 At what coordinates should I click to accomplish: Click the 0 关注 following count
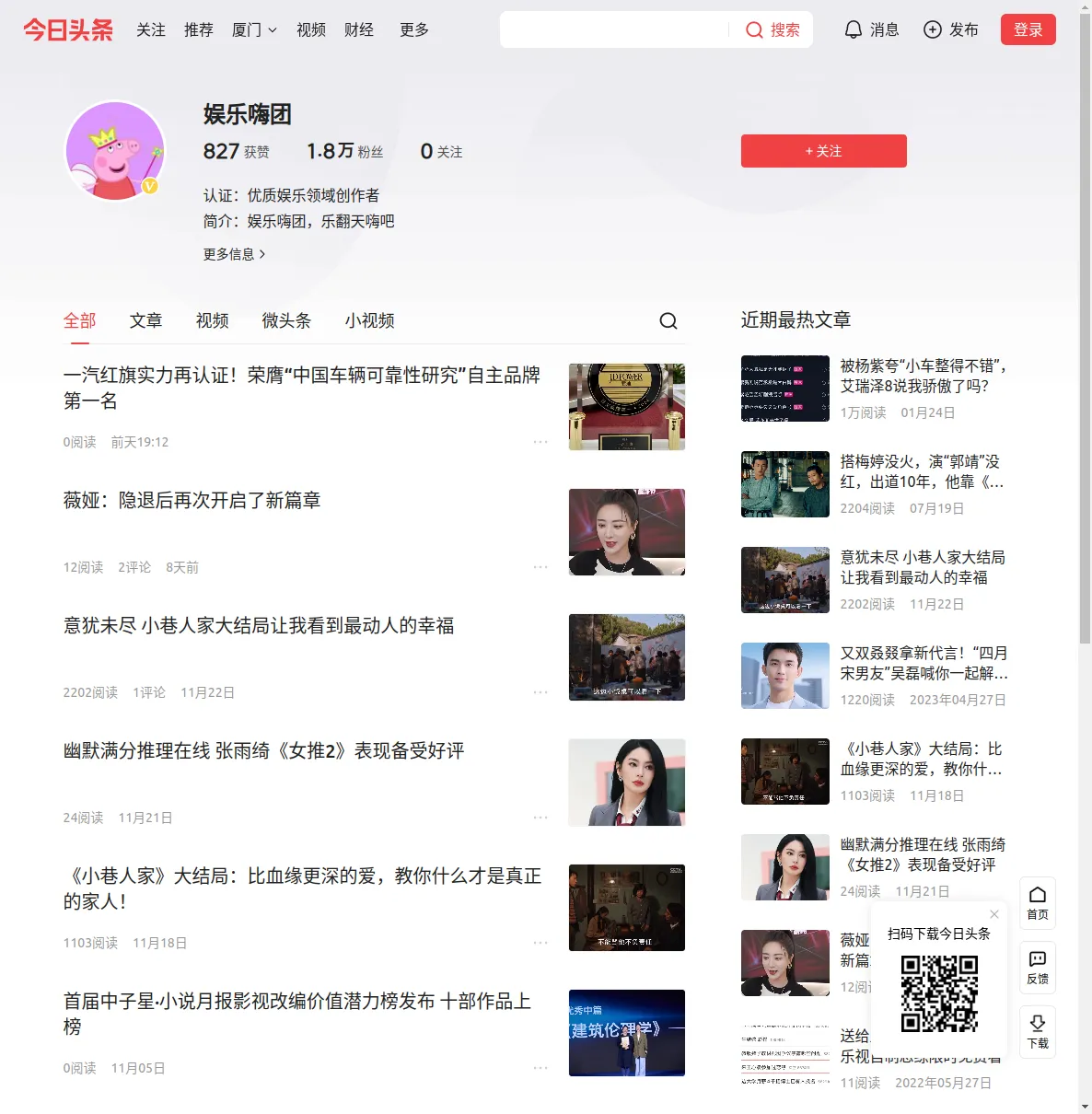click(x=442, y=151)
